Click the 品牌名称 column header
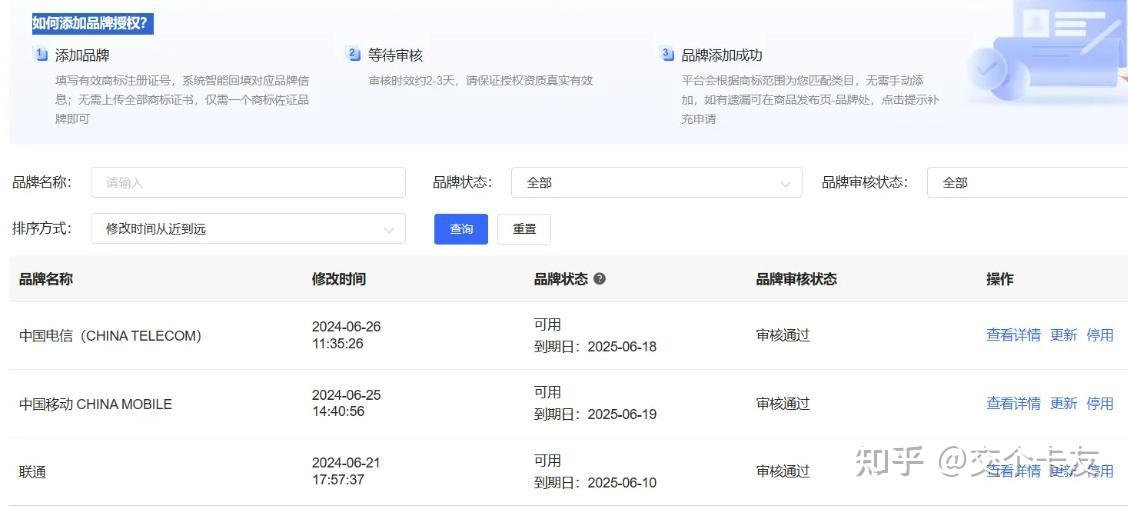 (x=46, y=279)
